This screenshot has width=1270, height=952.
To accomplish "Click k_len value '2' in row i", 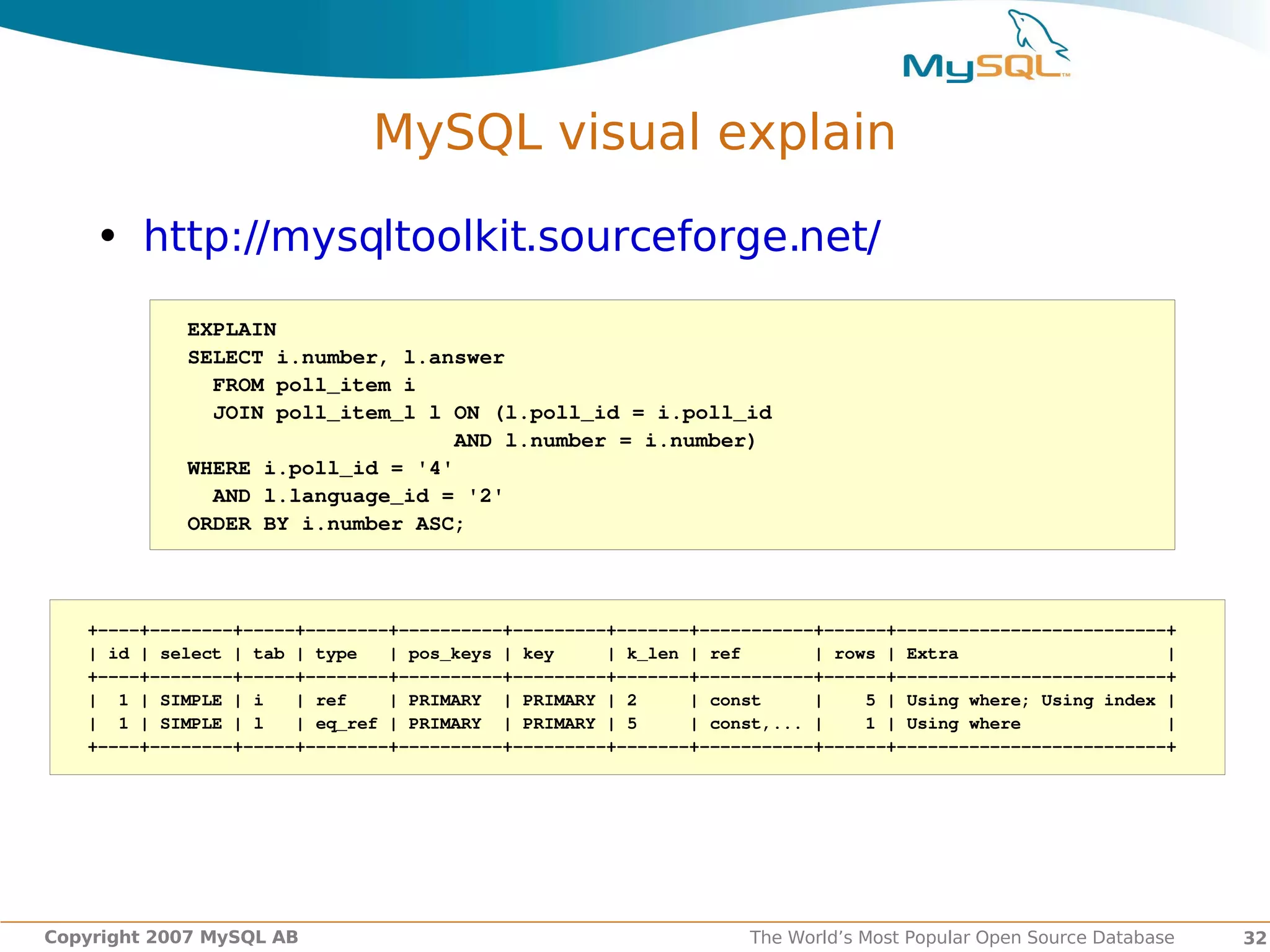I will 632,700.
